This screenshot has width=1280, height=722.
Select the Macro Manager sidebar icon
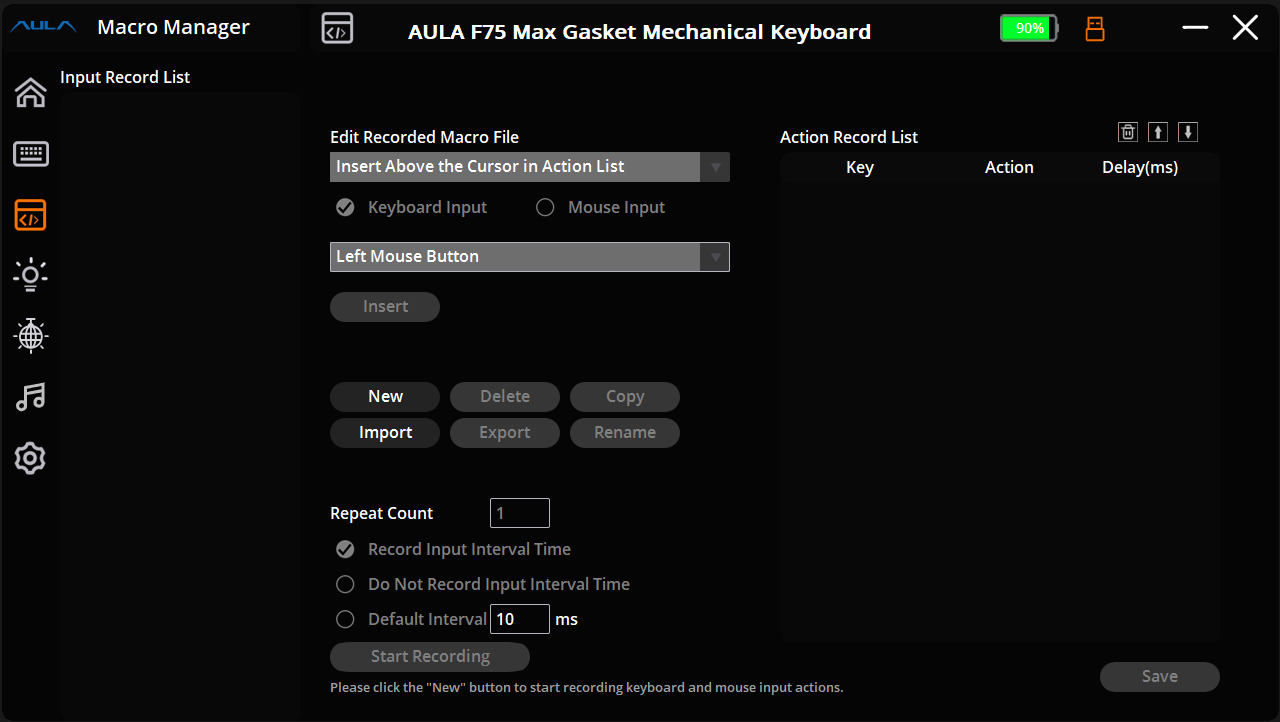tap(30, 215)
